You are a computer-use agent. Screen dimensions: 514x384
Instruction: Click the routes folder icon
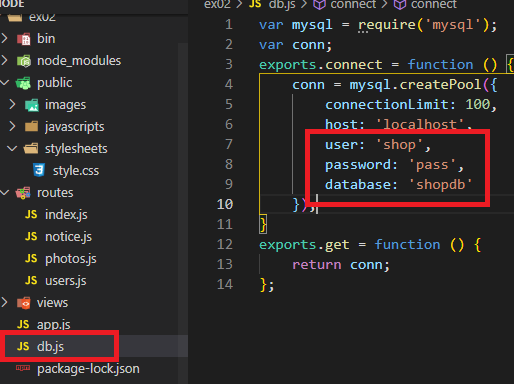tap(23, 193)
